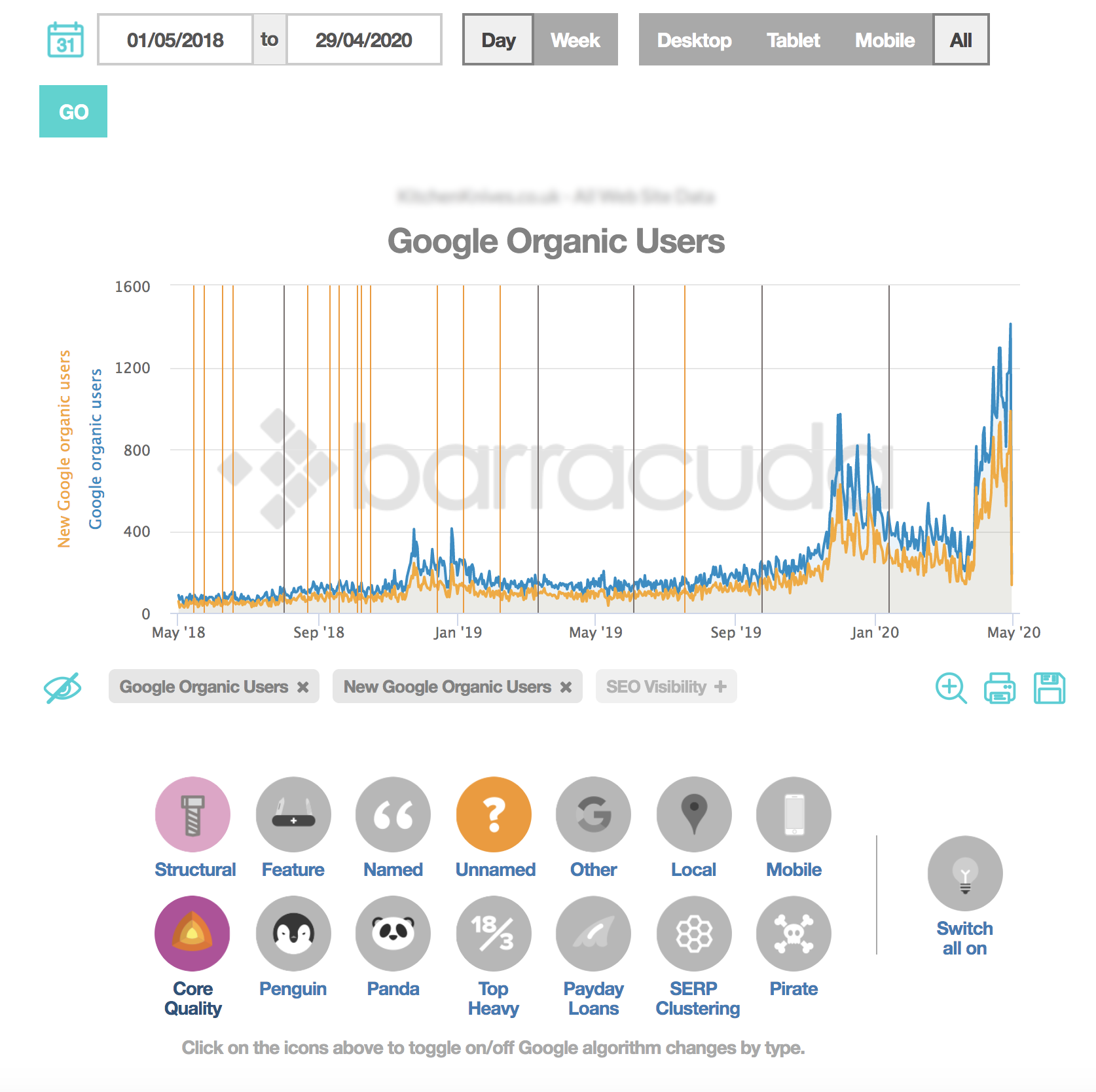The height and width of the screenshot is (1092, 1096).
Task: Click the end date input field
Action: coord(364,39)
